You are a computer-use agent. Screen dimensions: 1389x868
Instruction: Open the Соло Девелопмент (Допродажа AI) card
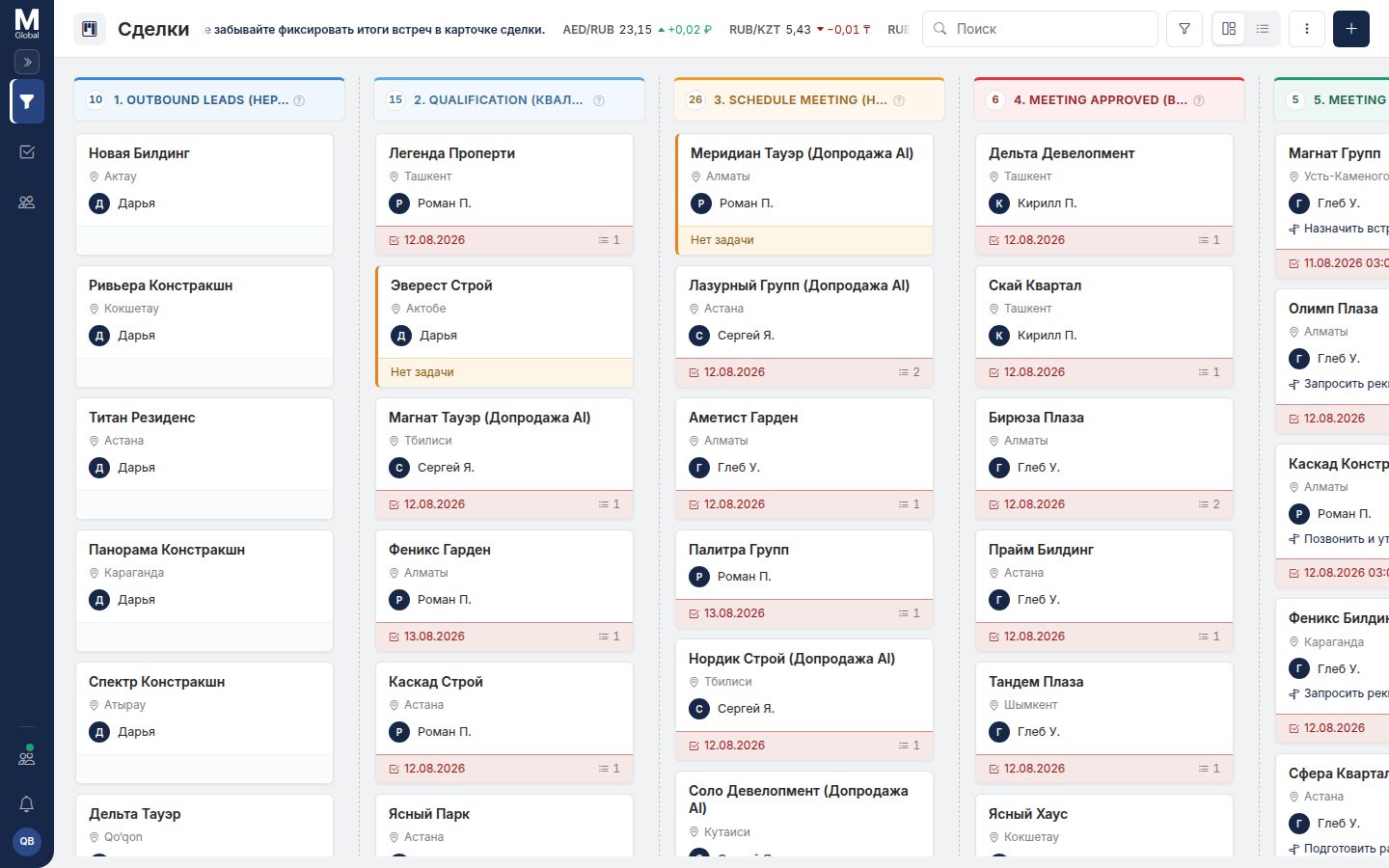click(x=804, y=814)
